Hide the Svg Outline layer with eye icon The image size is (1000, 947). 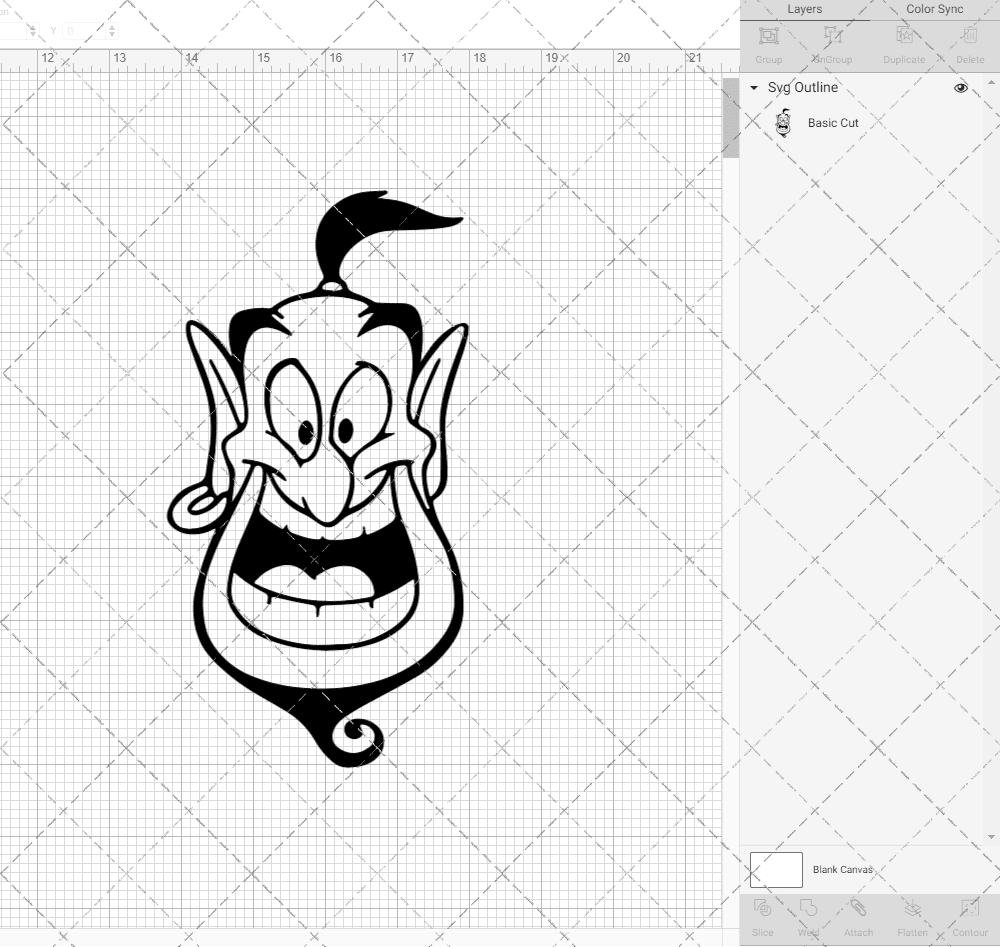pyautogui.click(x=961, y=88)
